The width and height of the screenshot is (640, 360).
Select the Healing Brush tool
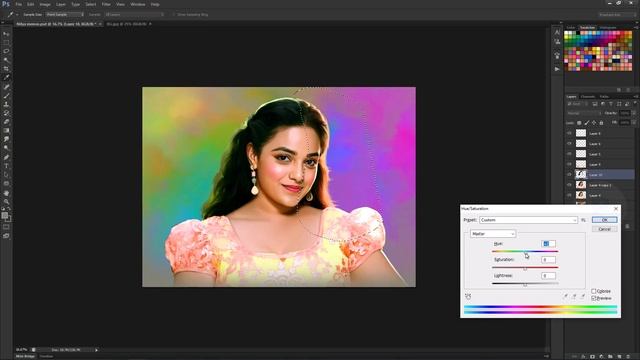[6, 87]
